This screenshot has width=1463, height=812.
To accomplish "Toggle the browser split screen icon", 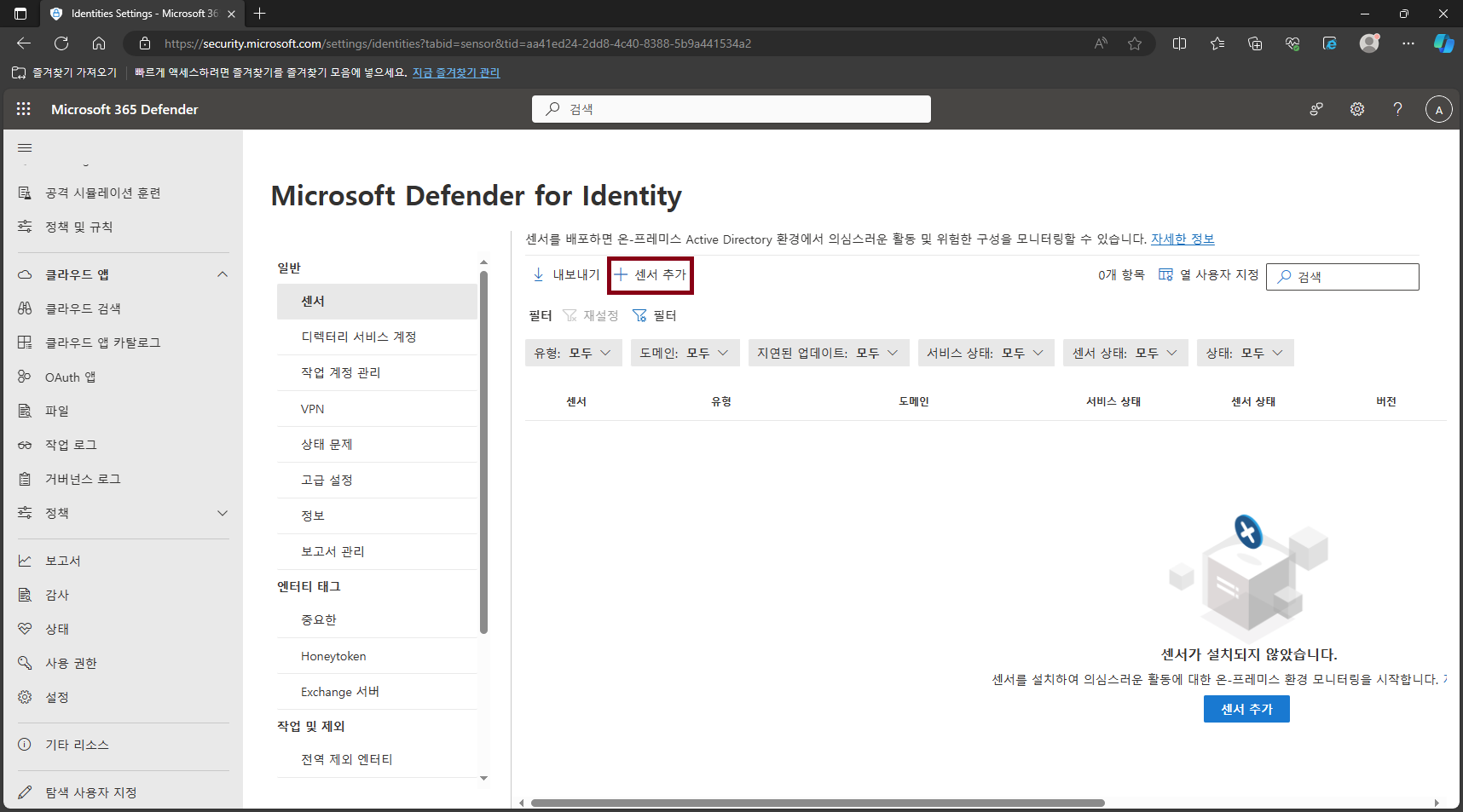I will click(x=1180, y=43).
